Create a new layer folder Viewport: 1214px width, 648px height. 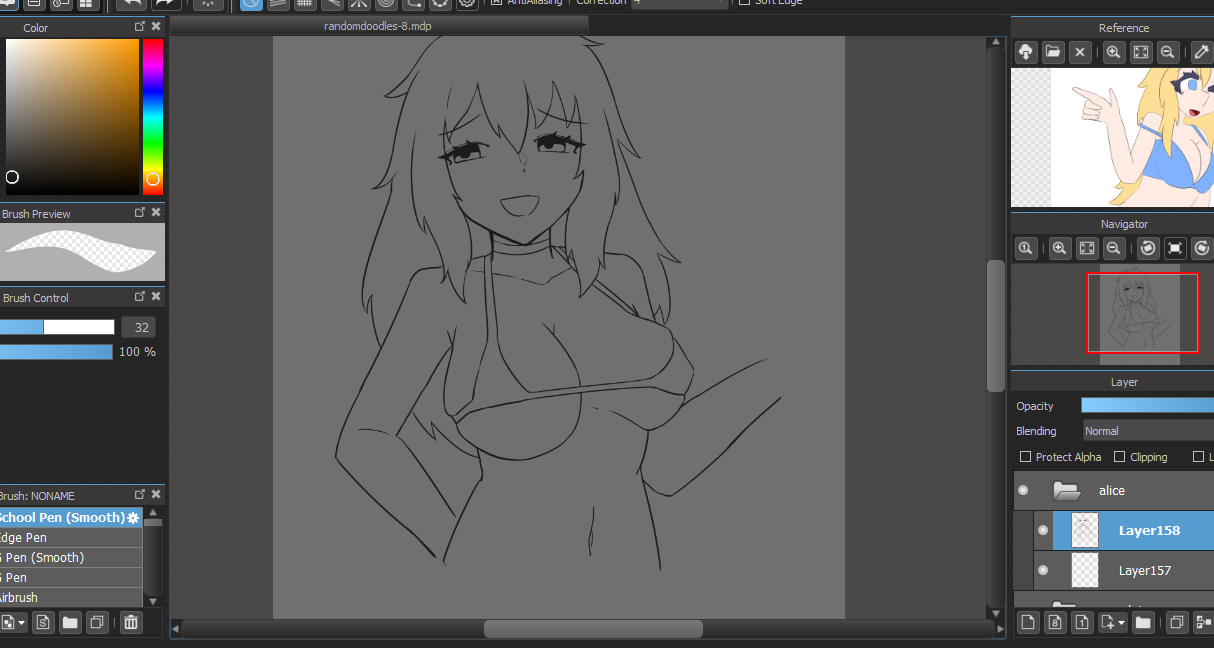click(x=1143, y=623)
